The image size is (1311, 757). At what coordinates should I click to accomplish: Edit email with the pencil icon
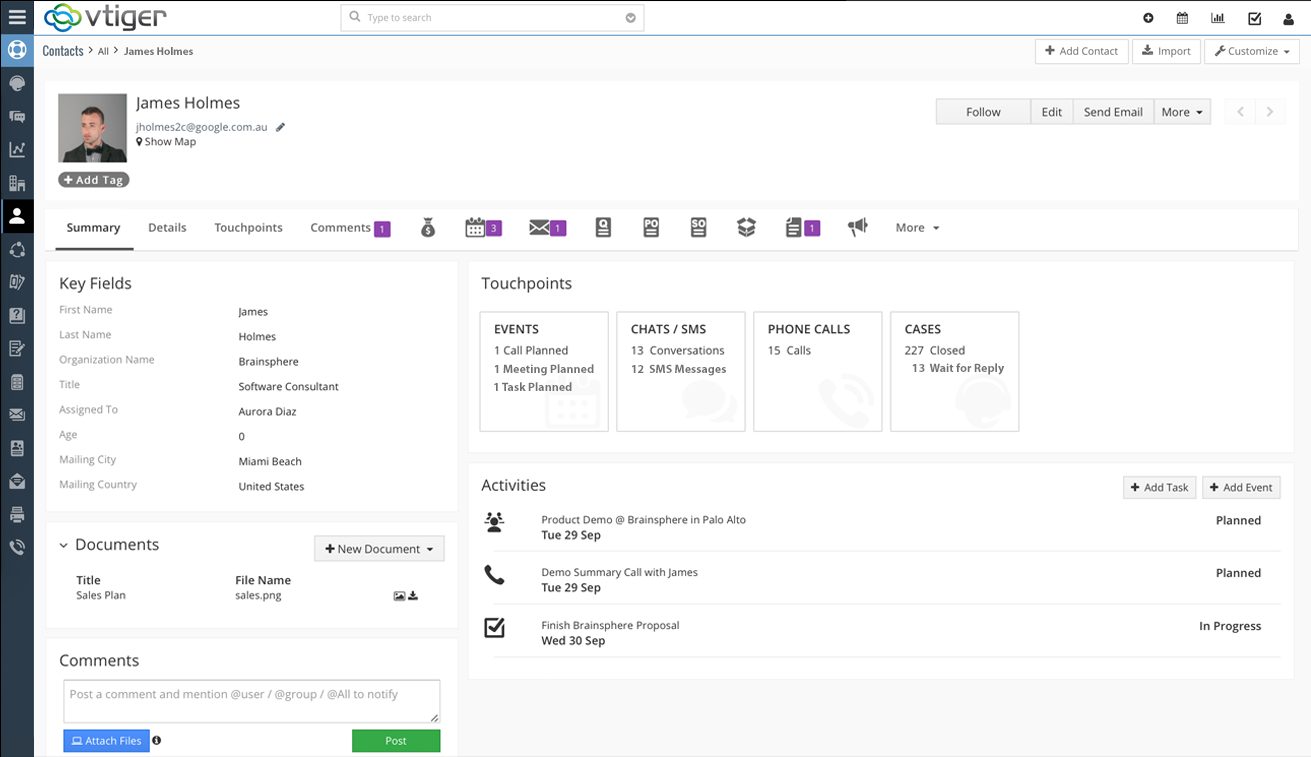pos(281,127)
